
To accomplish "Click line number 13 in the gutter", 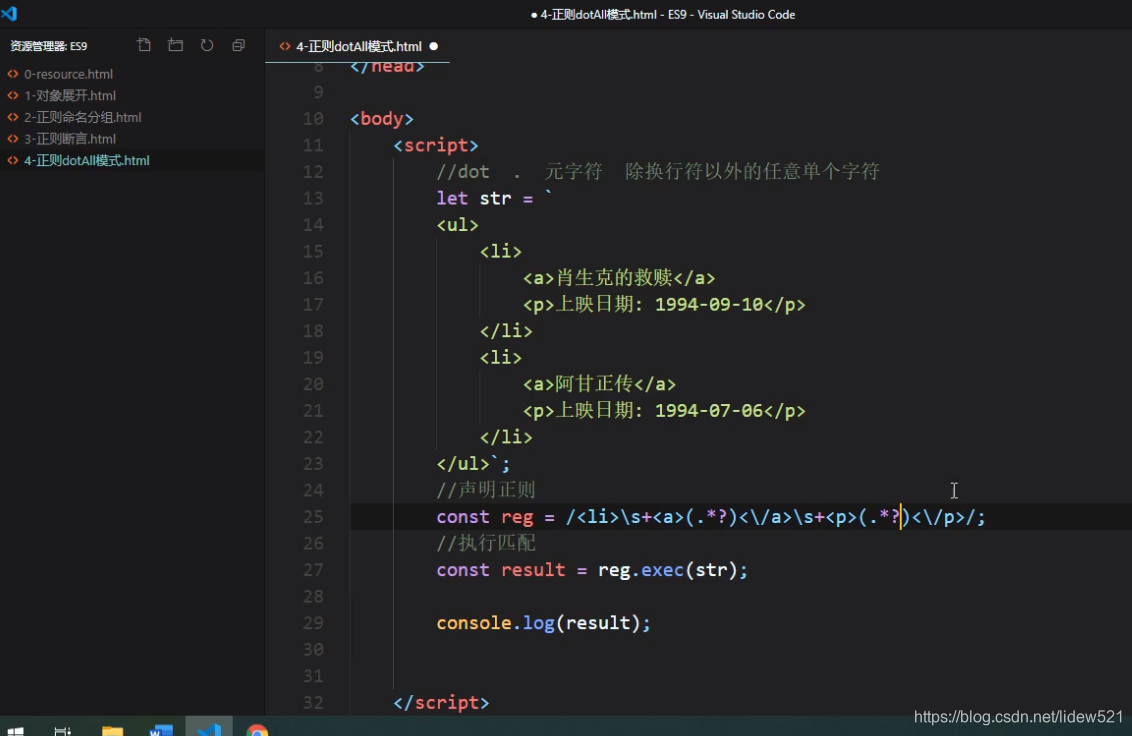I will click(313, 199).
